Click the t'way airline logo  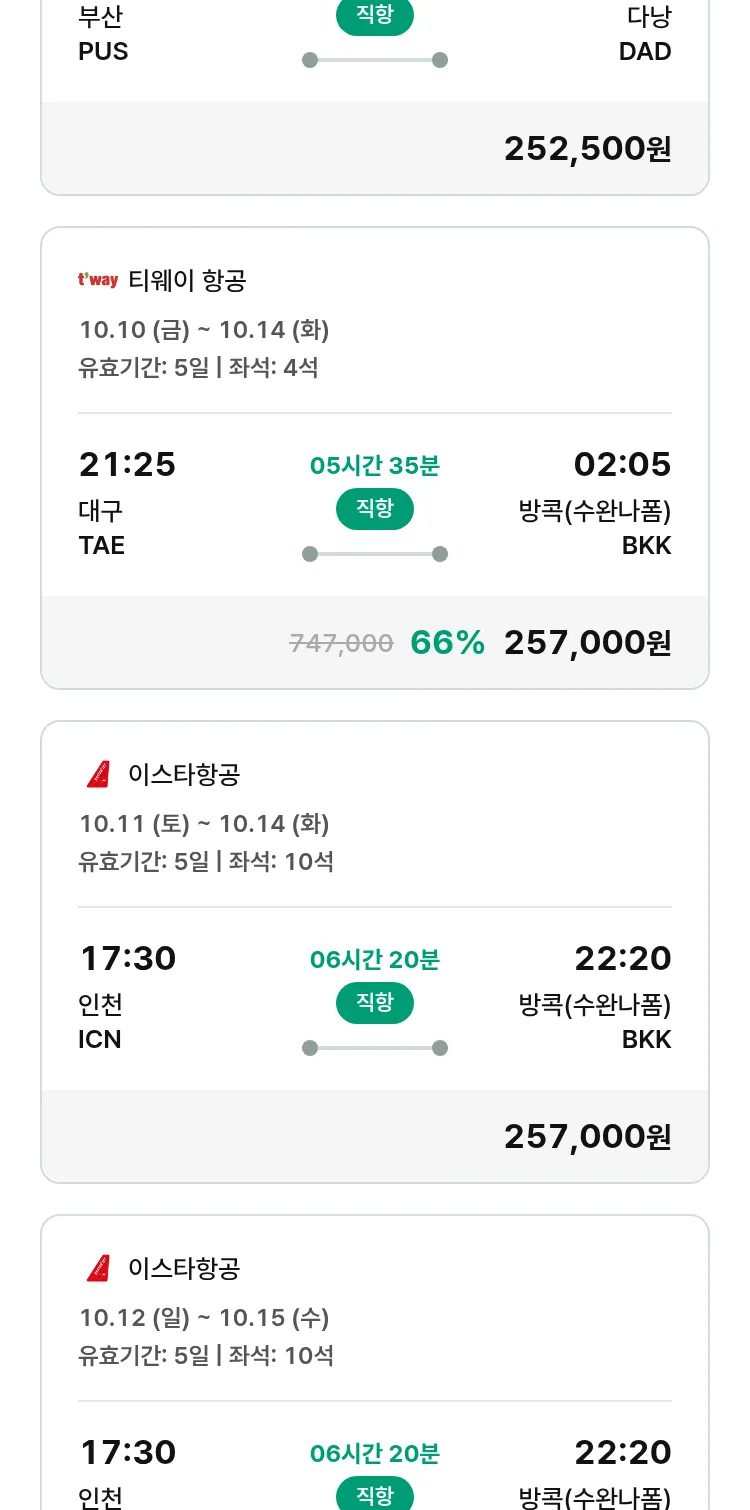click(x=98, y=280)
